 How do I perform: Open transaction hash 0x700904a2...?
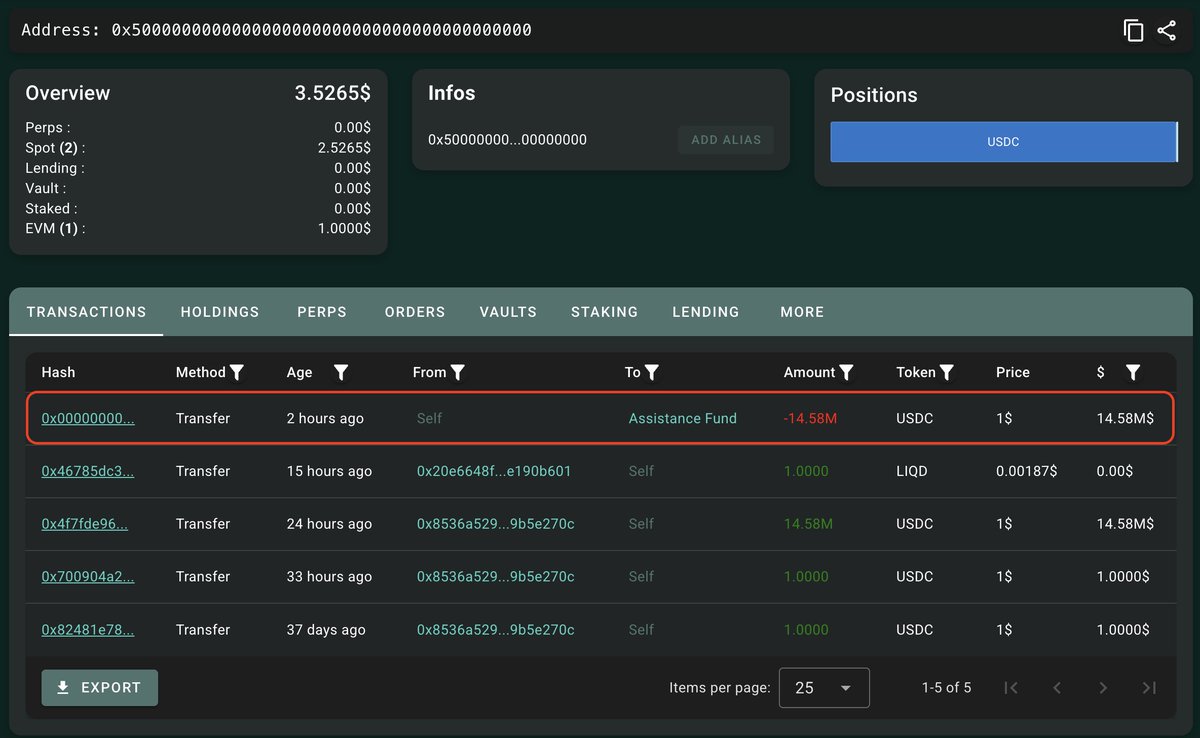88,577
